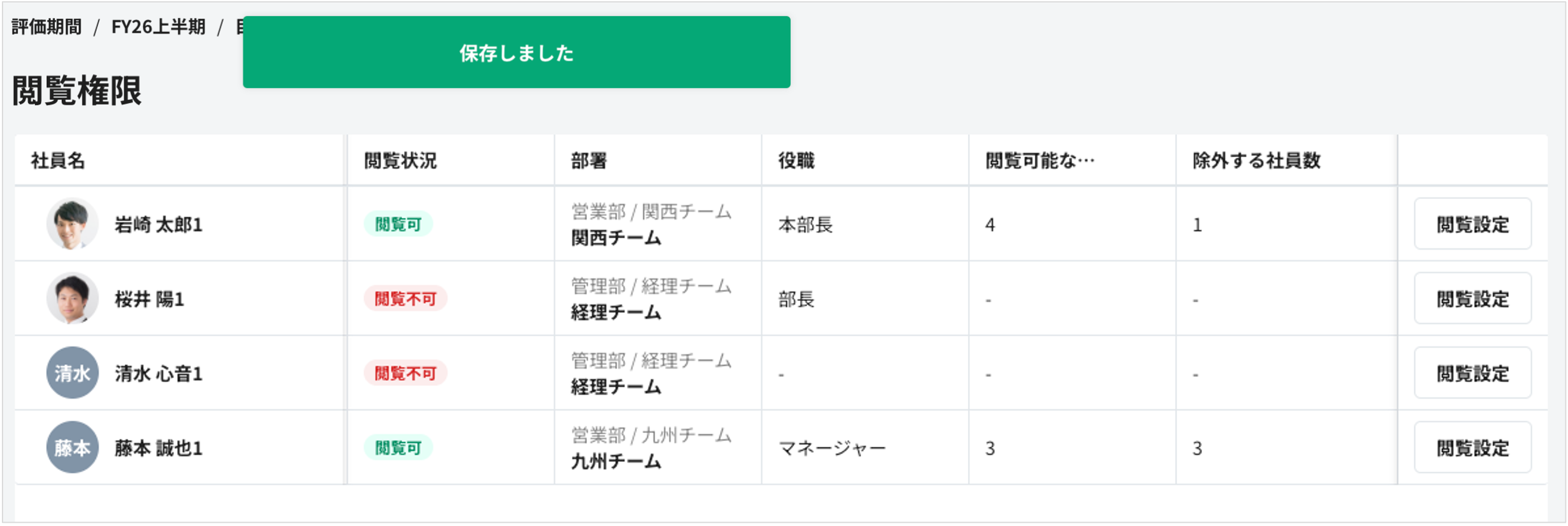
Task: Open 閲覧設定 for 岩崎 太郎1
Action: [x=1472, y=223]
